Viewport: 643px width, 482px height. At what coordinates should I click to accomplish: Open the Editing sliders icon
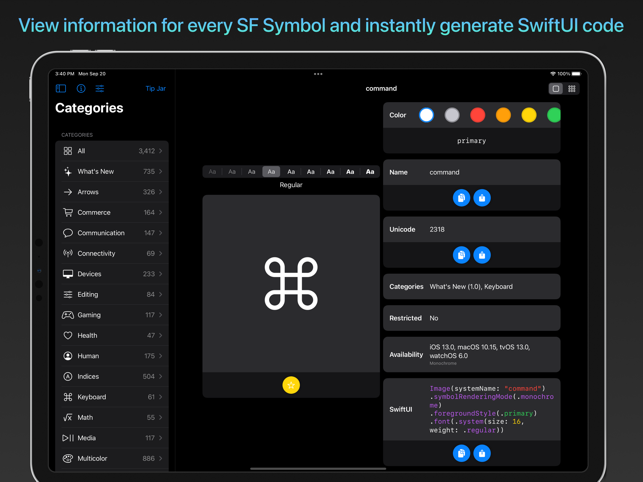tap(68, 295)
